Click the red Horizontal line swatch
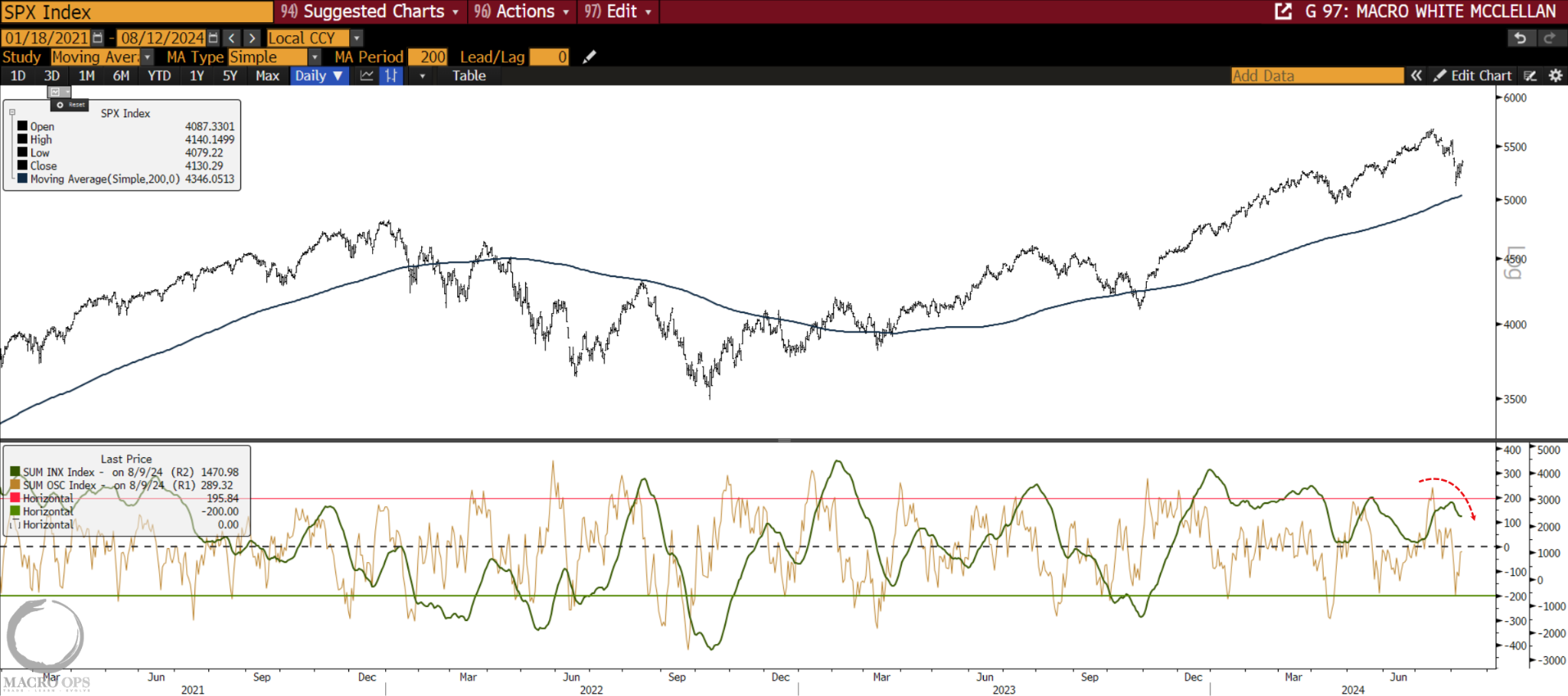Image resolution: width=1568 pixels, height=696 pixels. click(15, 498)
